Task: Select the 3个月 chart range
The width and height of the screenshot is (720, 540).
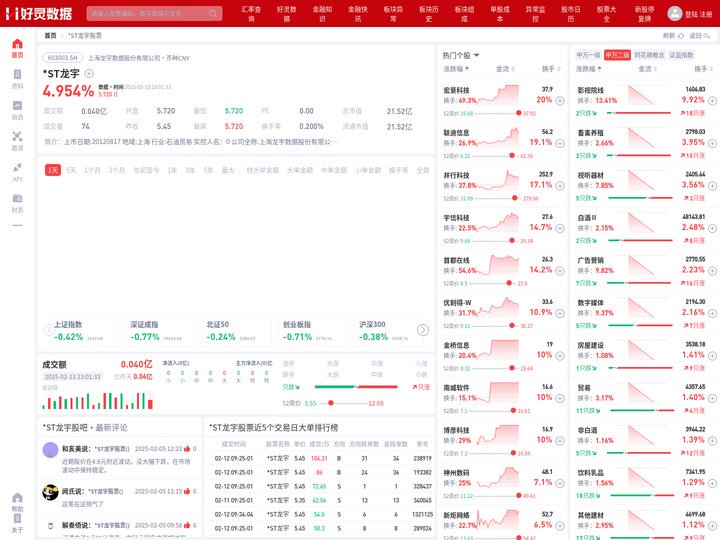Action: [x=117, y=170]
